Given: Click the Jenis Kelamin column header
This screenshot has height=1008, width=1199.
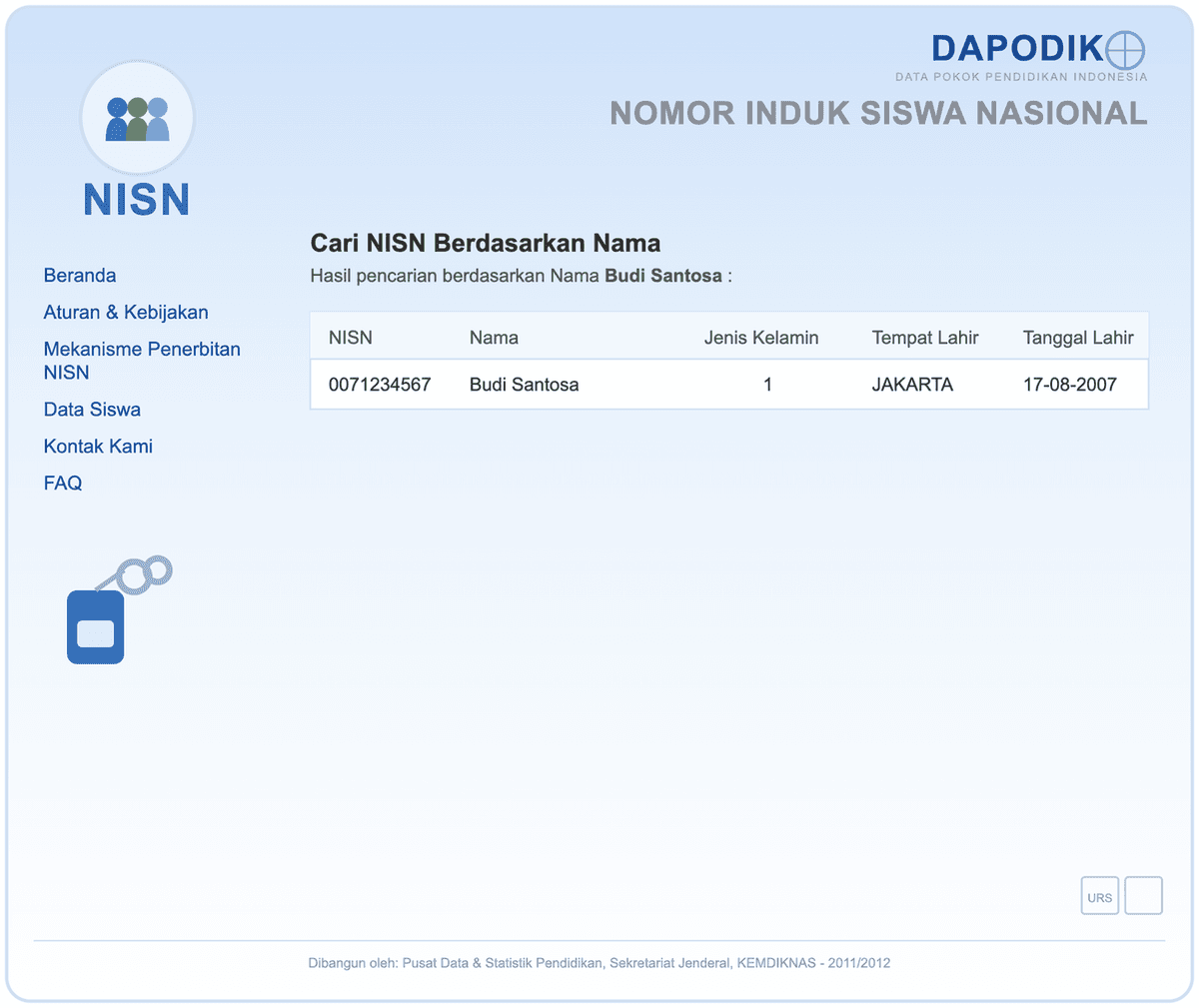Looking at the screenshot, I should pos(761,338).
